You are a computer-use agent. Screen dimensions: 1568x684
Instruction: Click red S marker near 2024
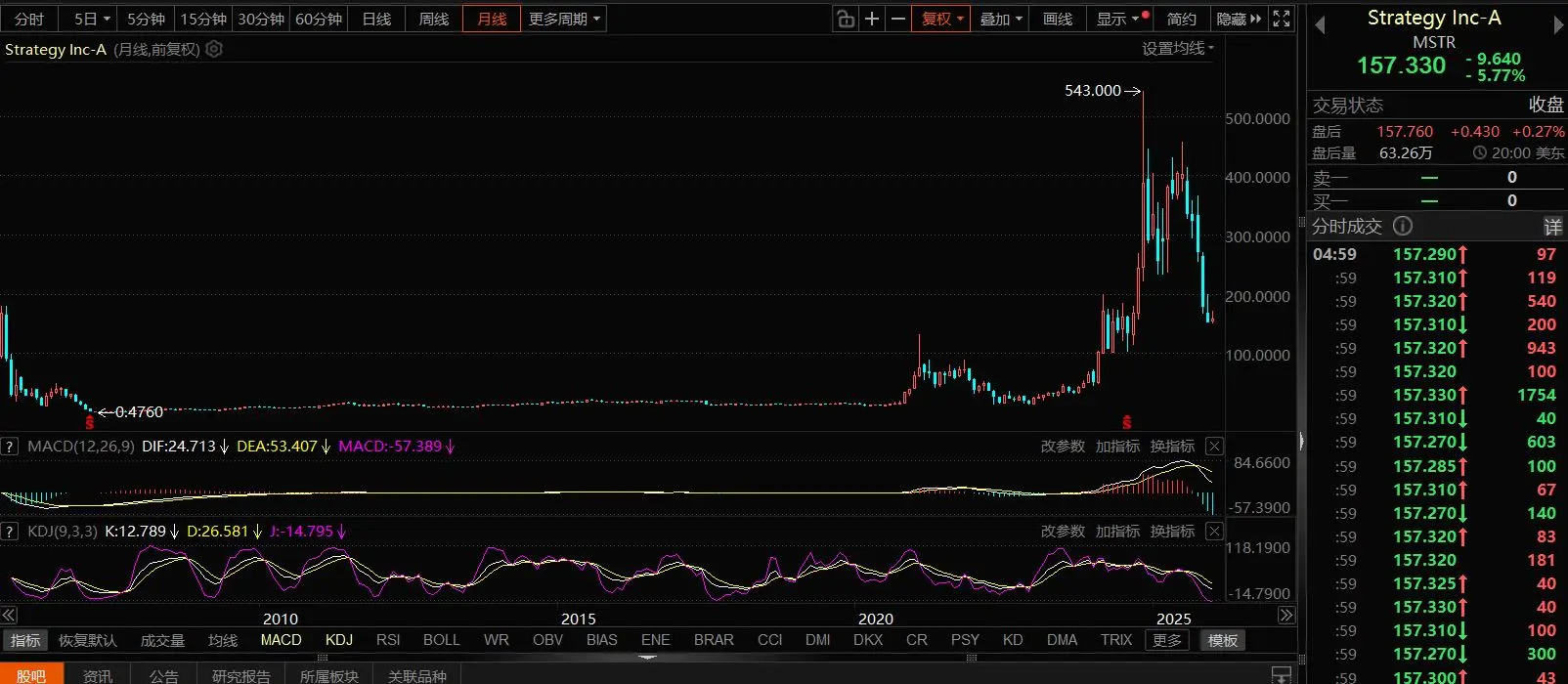(x=1127, y=423)
